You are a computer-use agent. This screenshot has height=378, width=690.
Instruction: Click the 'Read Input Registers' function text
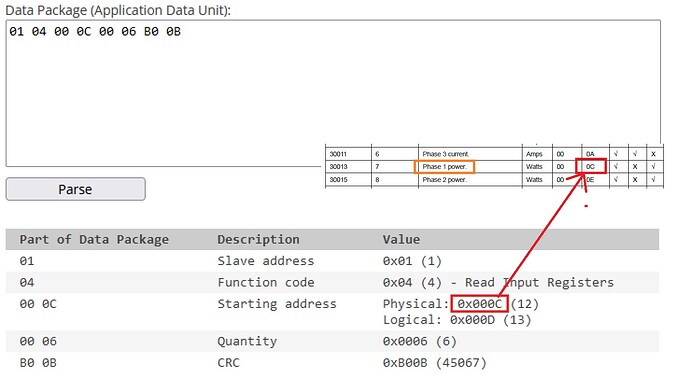pyautogui.click(x=539, y=283)
